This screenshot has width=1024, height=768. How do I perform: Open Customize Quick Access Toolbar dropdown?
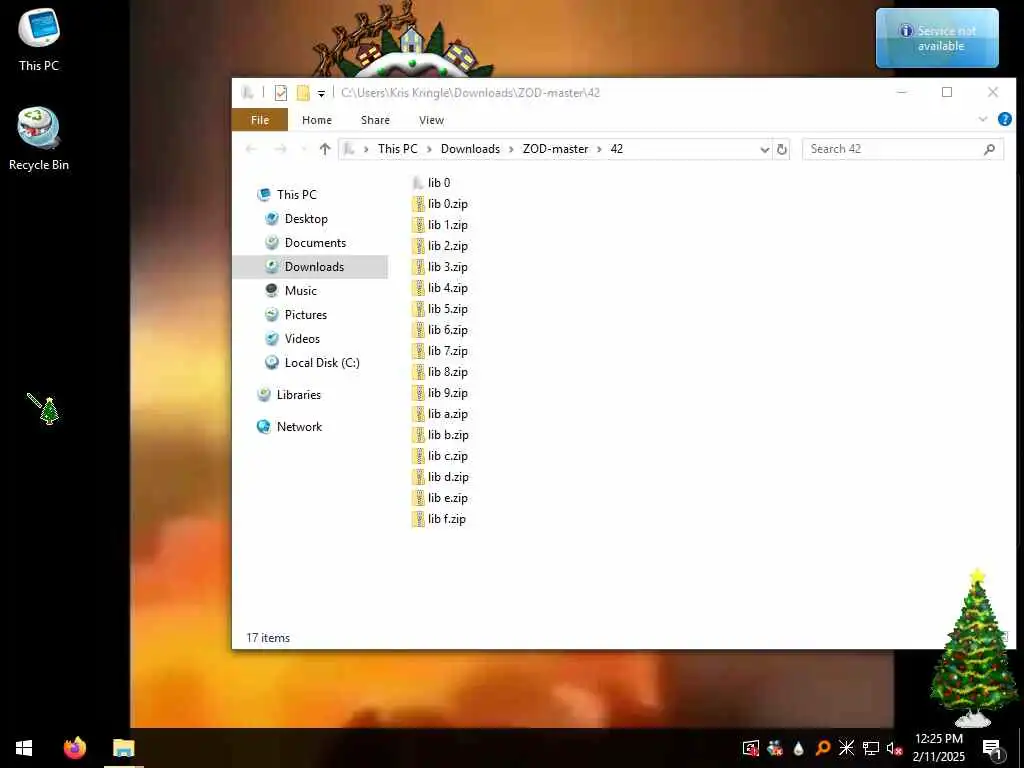click(321, 94)
